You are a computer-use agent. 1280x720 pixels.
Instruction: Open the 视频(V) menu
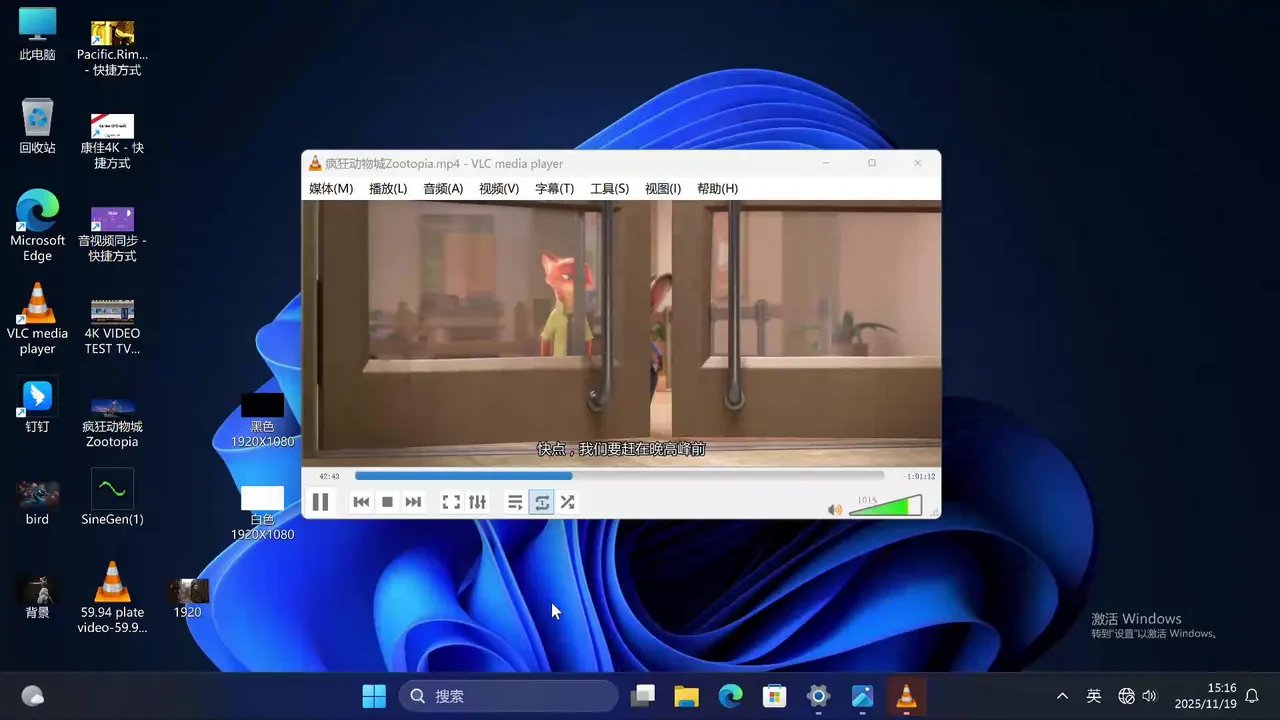coord(499,188)
